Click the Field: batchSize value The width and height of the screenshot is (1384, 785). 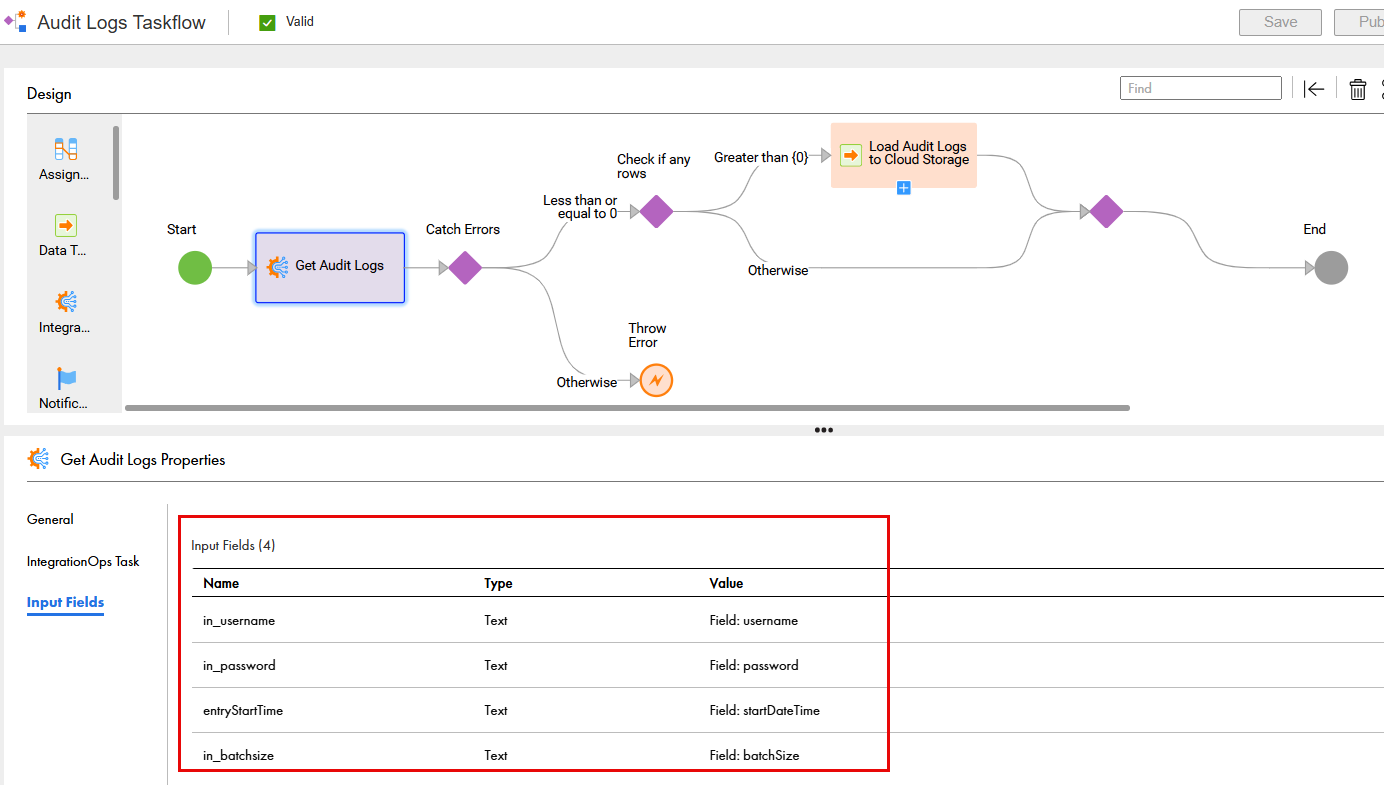point(755,755)
